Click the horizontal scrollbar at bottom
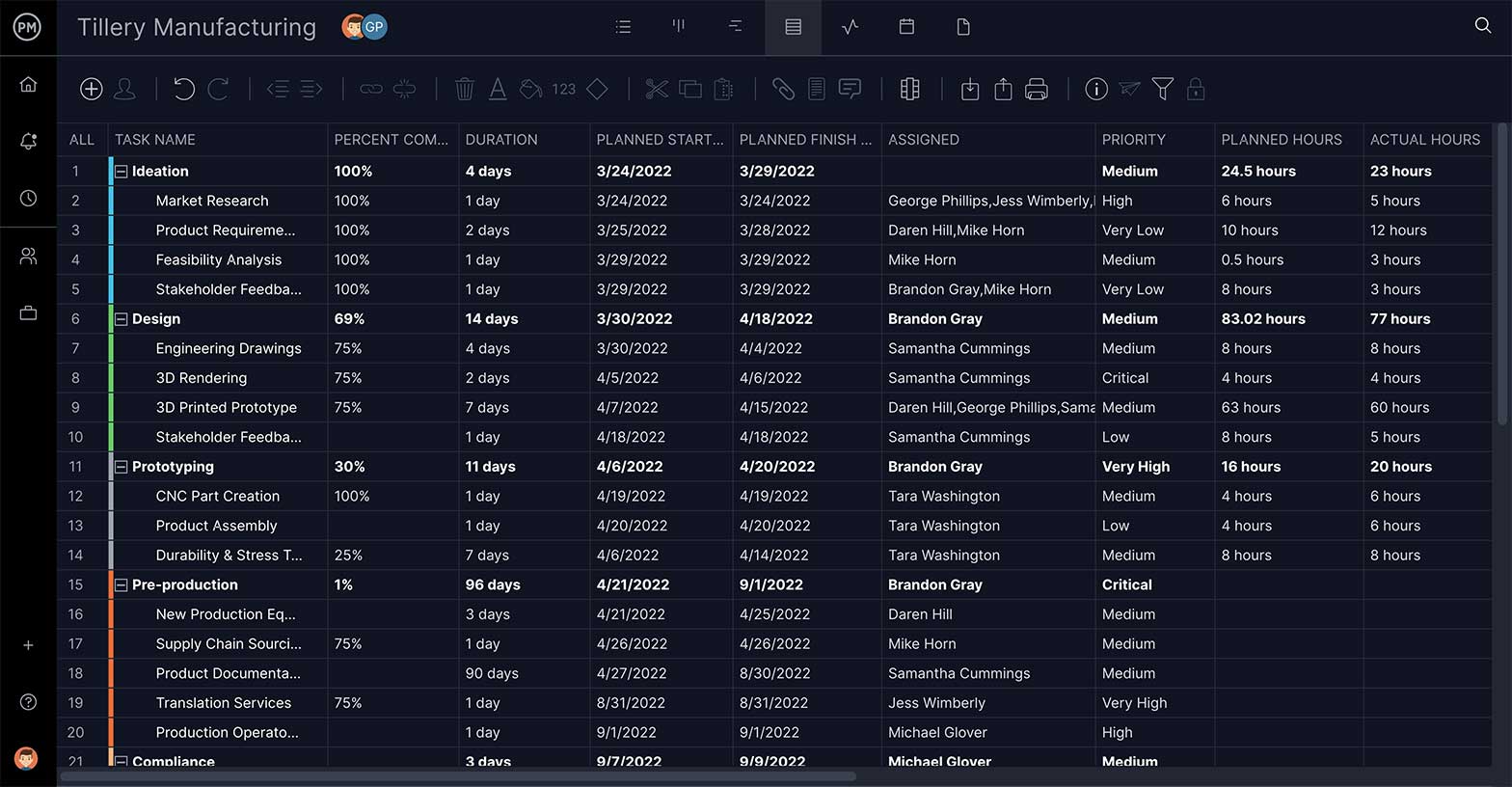The image size is (1512, 787). pos(458,776)
